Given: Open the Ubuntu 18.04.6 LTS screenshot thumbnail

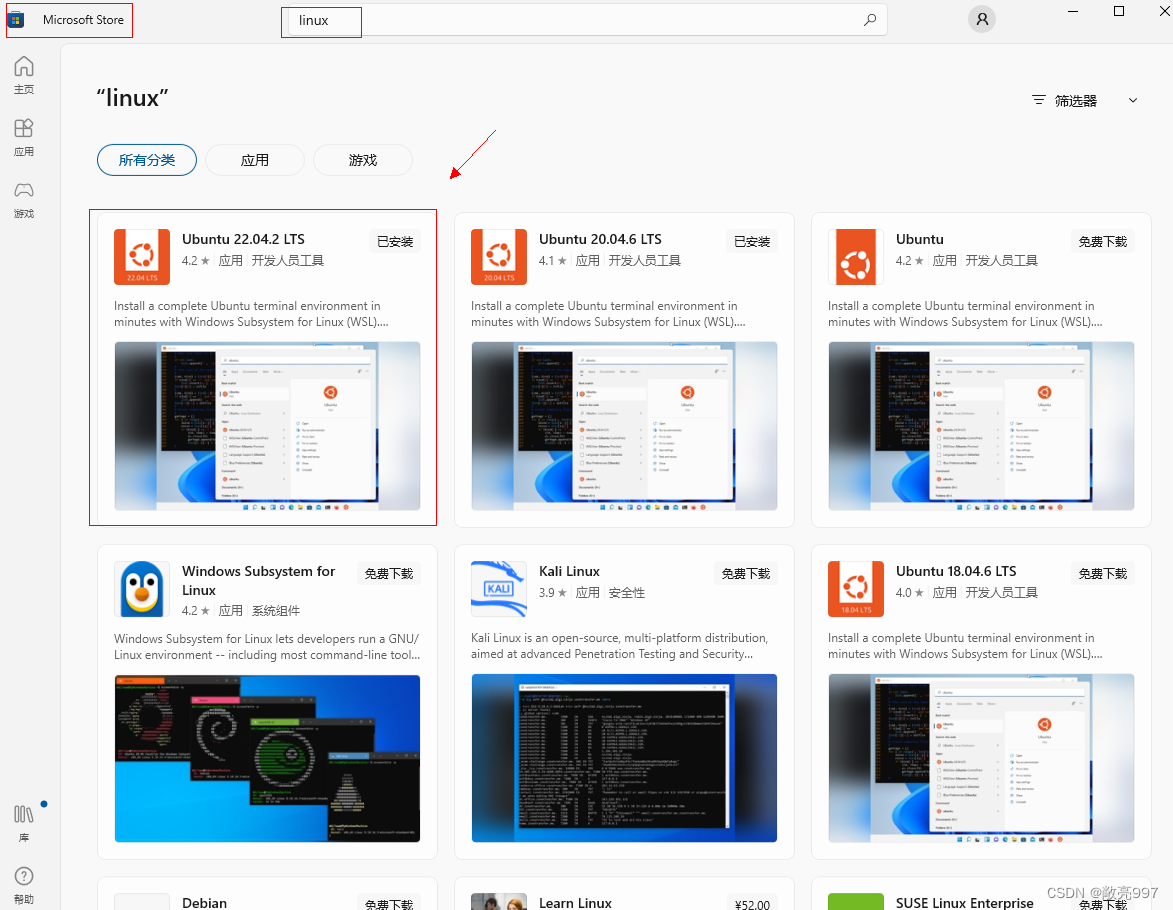Looking at the screenshot, I should 981,758.
